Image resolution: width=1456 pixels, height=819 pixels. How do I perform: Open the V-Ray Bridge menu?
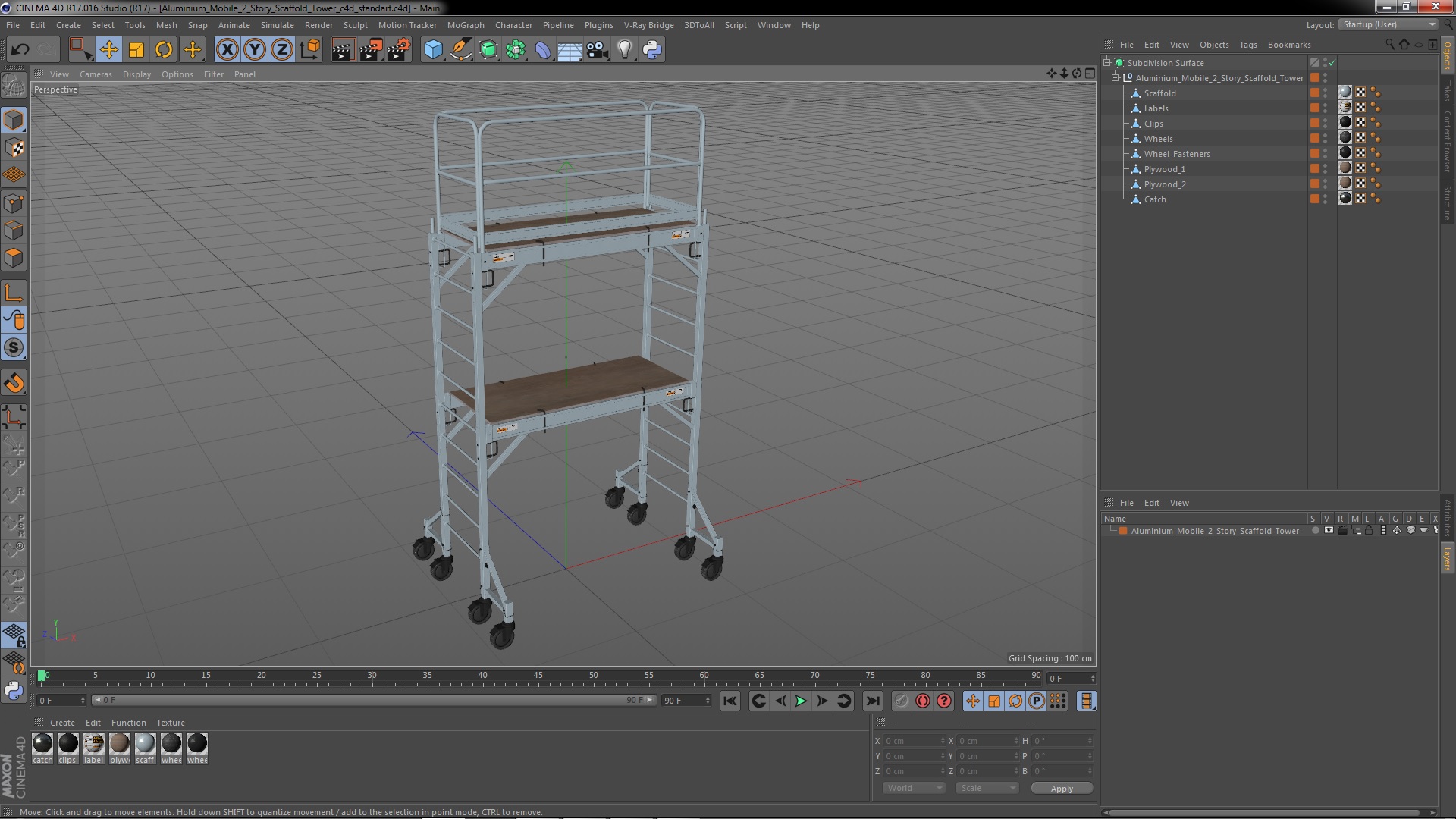point(648,25)
